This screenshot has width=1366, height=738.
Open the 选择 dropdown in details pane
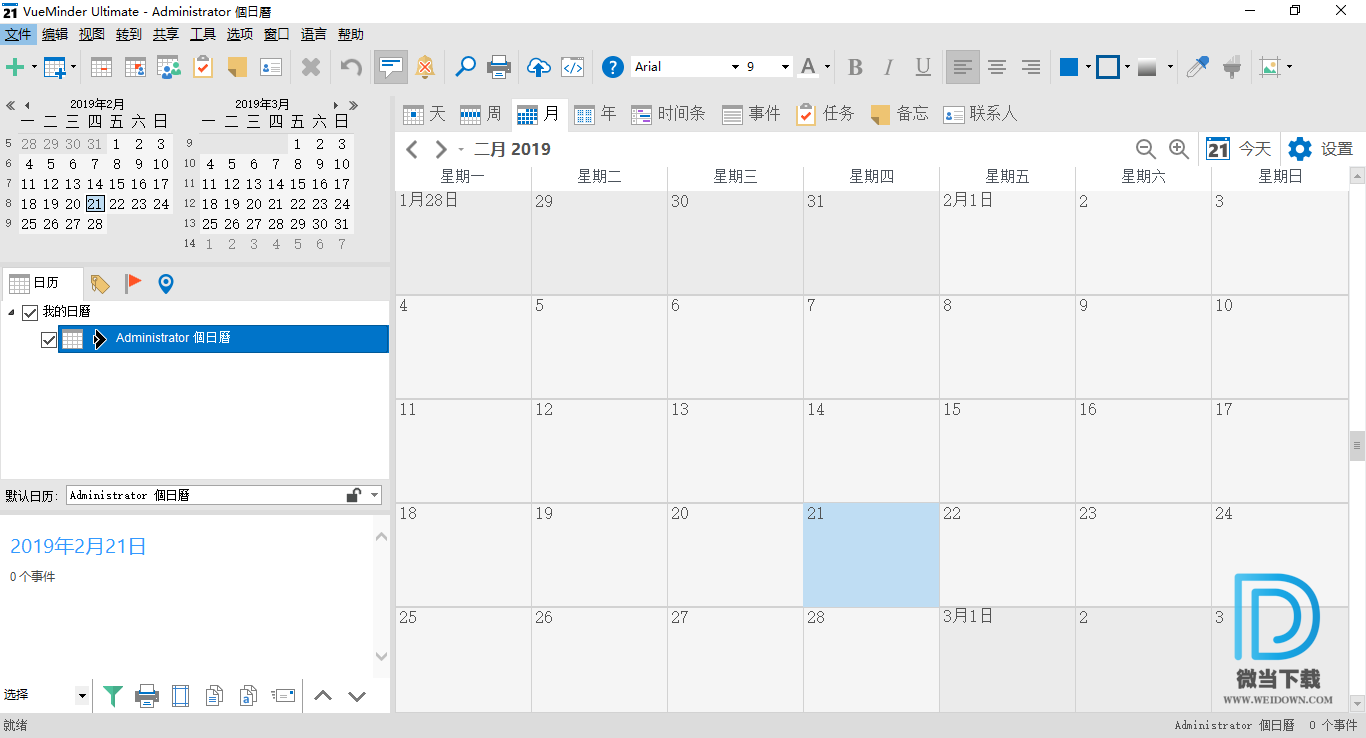click(x=82, y=695)
